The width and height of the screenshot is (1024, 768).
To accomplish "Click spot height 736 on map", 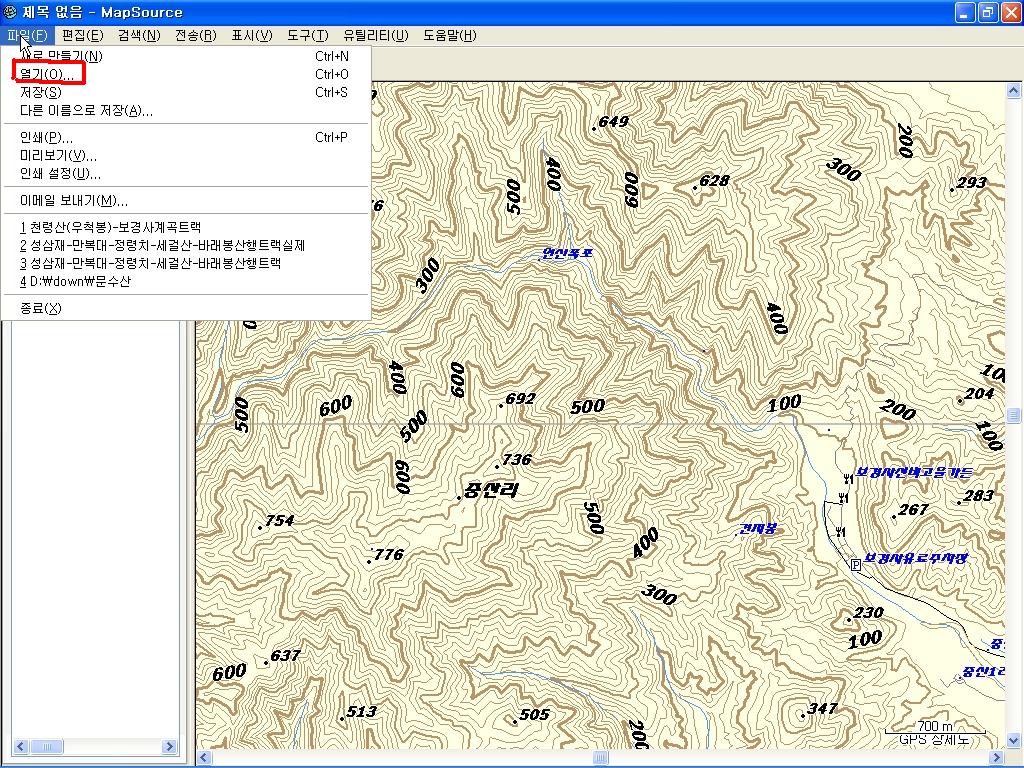I will 516,460.
